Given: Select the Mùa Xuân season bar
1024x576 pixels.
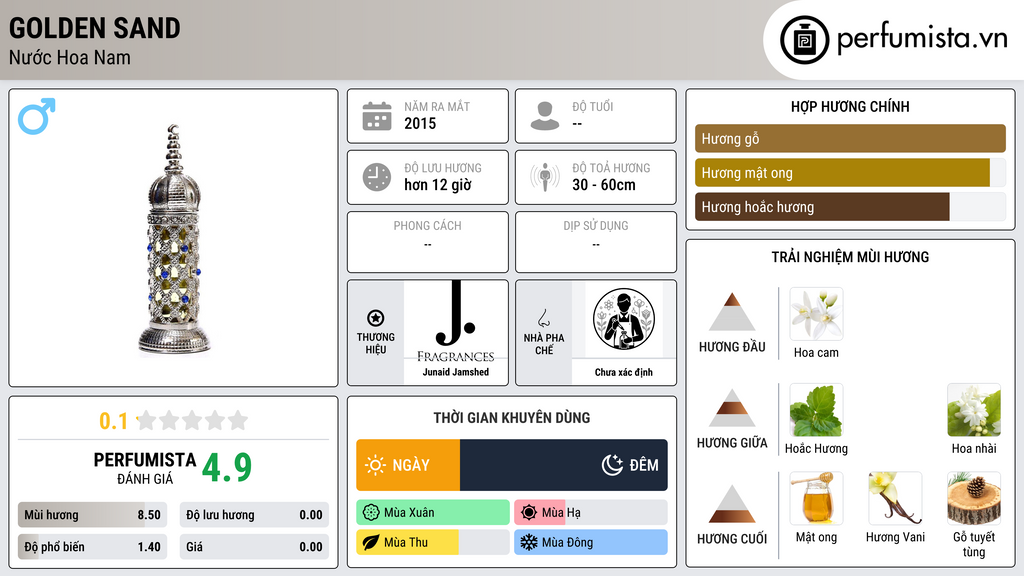Looking at the screenshot, I should point(433,513).
